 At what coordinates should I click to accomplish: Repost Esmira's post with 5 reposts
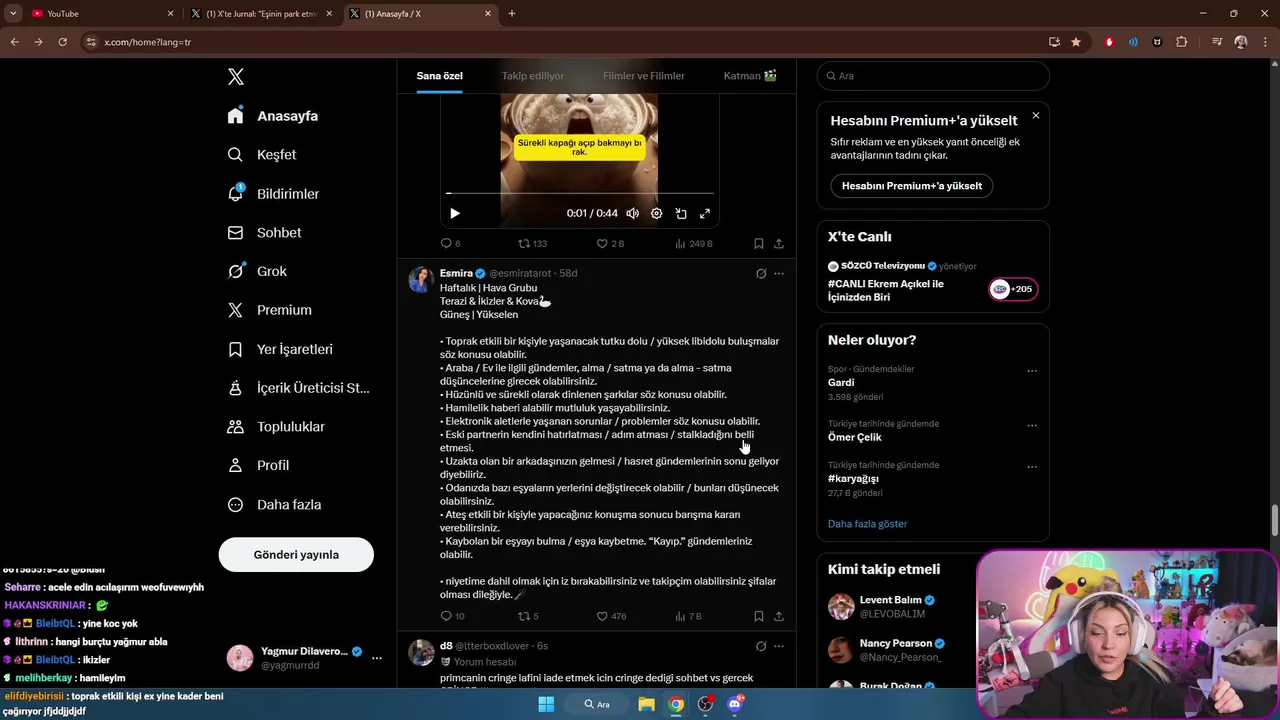(528, 616)
